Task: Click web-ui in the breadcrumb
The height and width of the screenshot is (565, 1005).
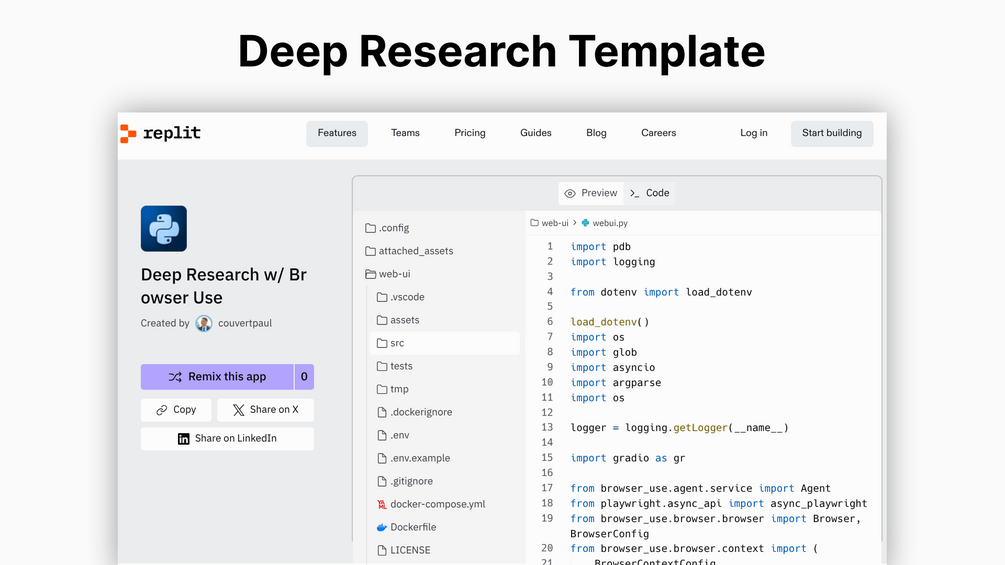Action: (x=555, y=223)
